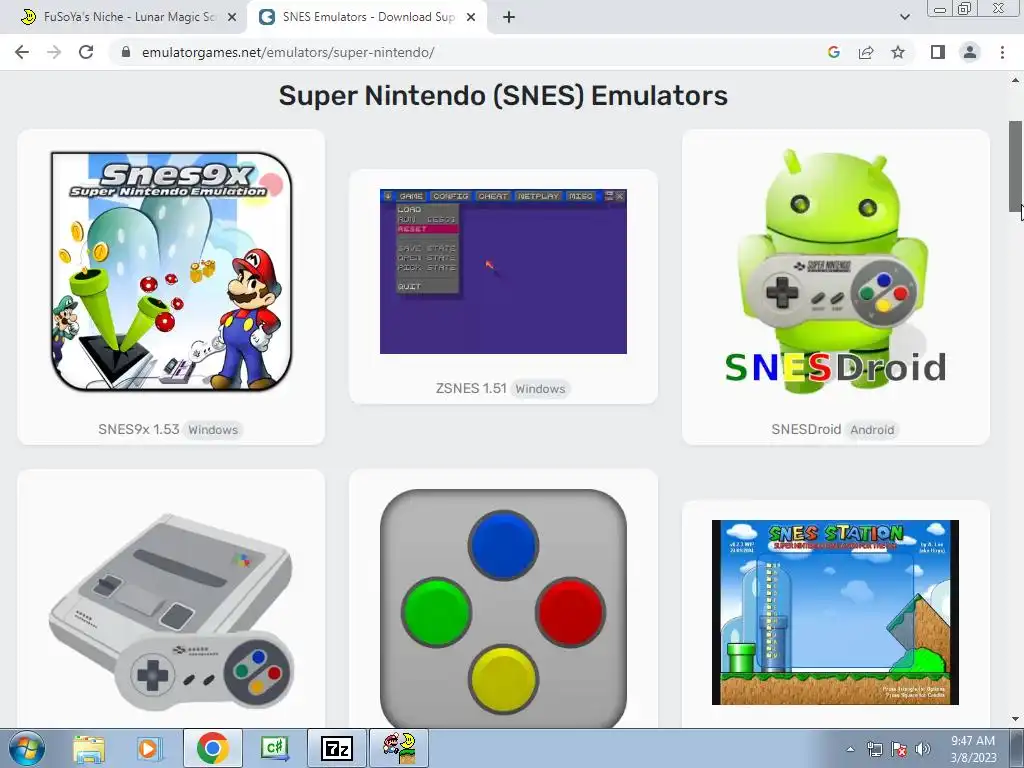Click the page vertical scrollbar thumb
Screen dimensions: 1024x768
(x=1015, y=165)
